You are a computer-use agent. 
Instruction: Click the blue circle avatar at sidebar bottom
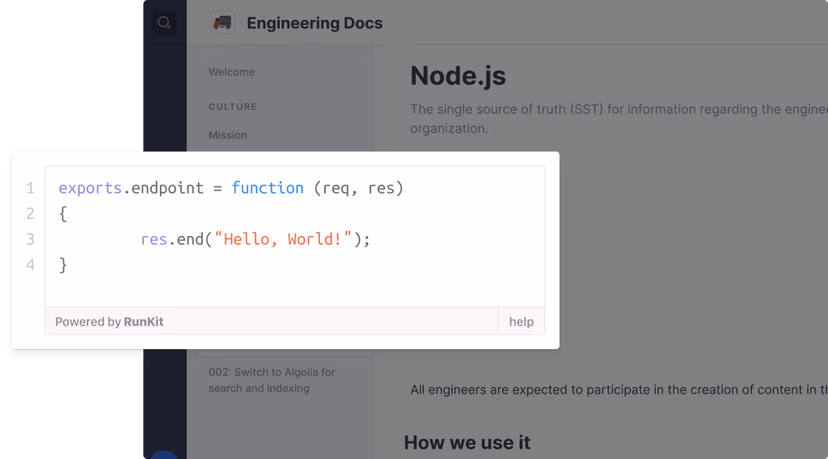(164, 455)
